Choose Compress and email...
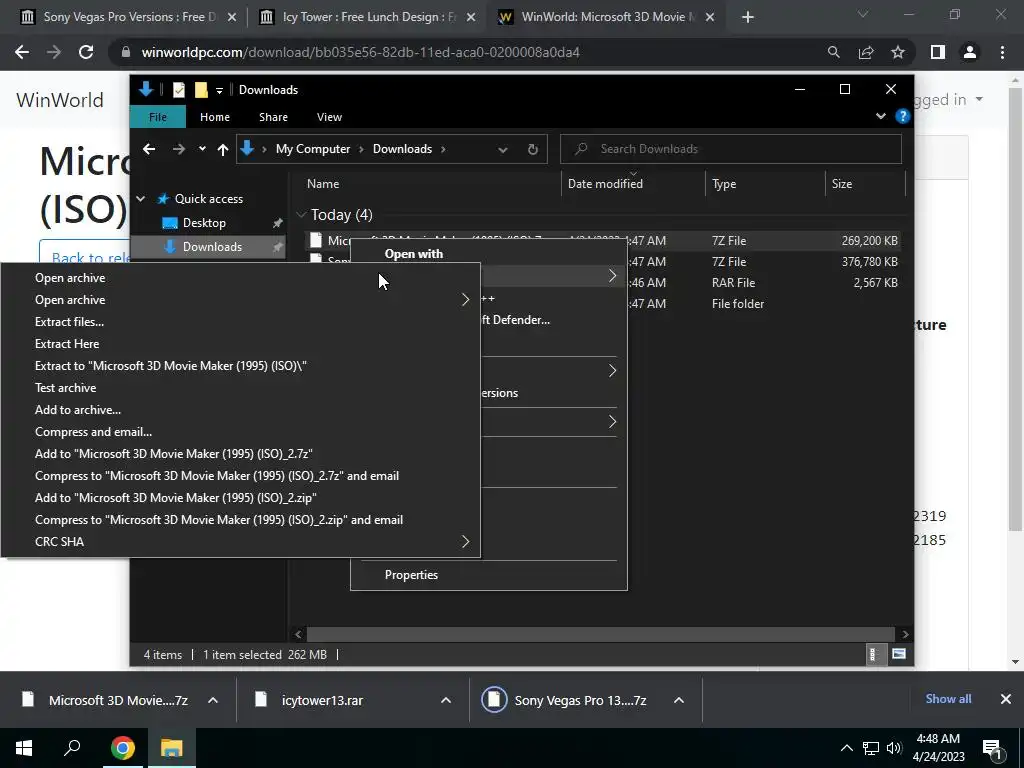The width and height of the screenshot is (1024, 768). point(240,432)
